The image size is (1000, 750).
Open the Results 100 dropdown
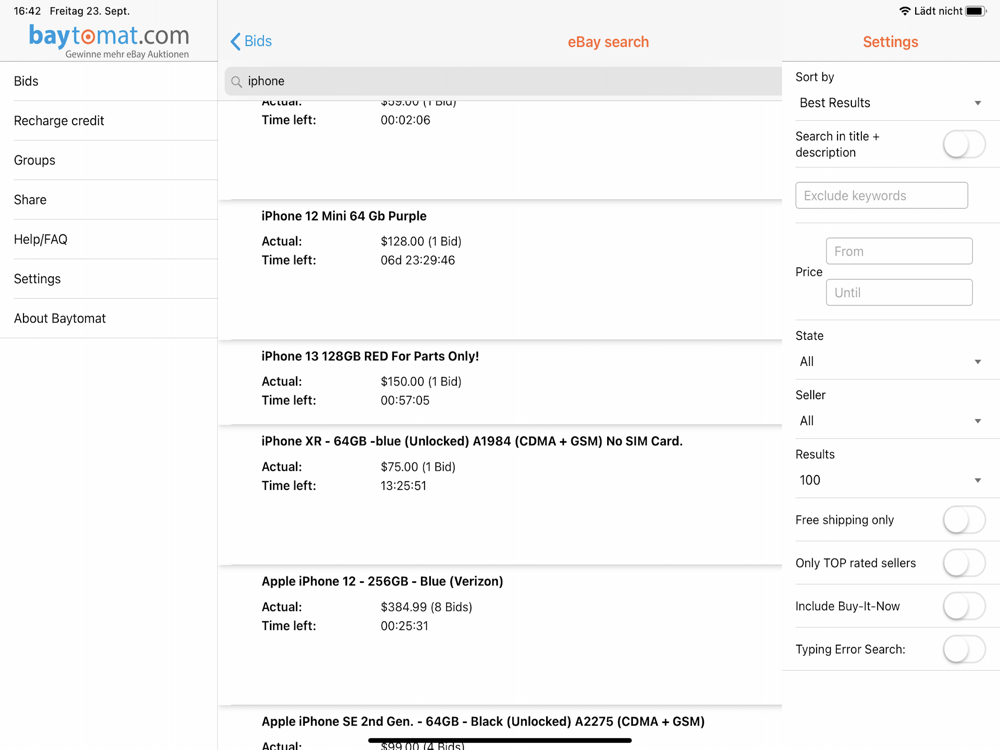[x=890, y=480]
